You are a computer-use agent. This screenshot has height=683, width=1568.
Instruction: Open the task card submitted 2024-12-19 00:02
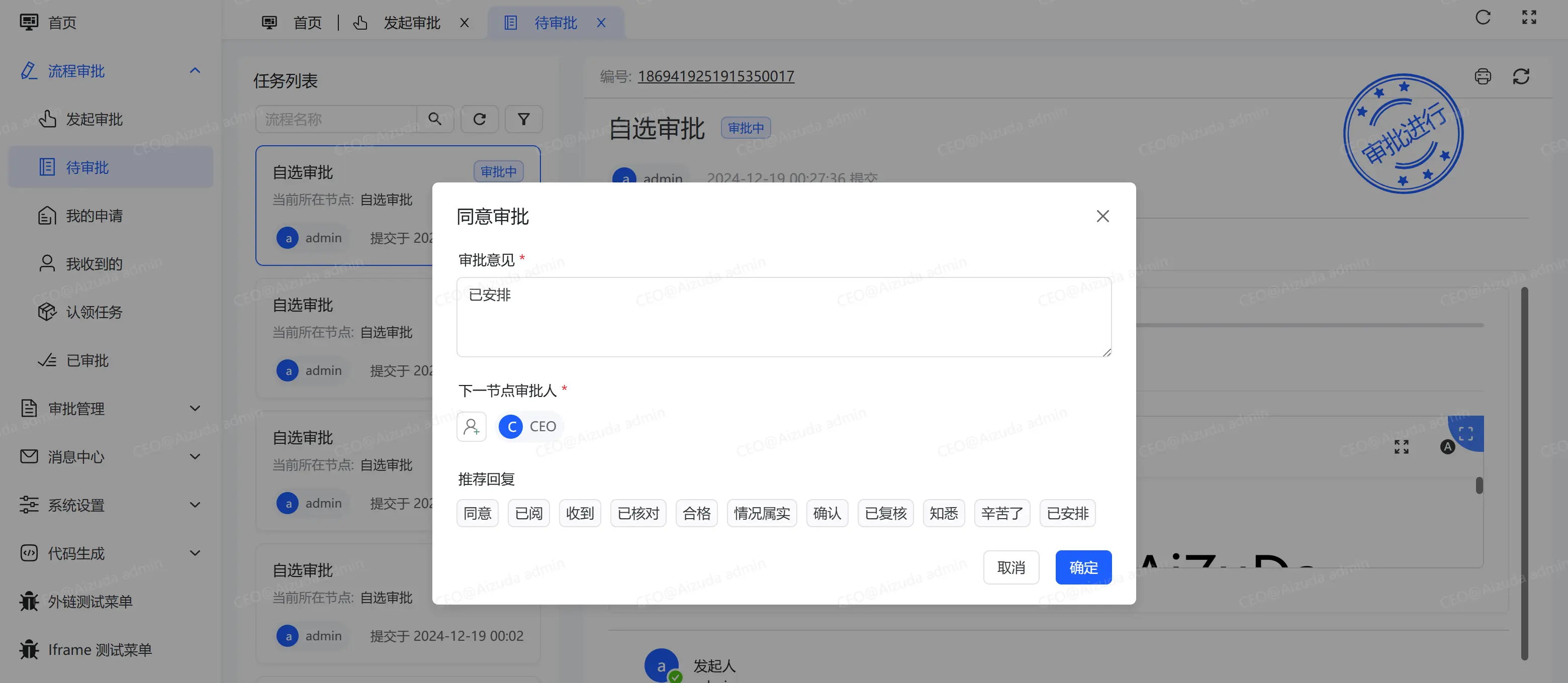coord(398,603)
